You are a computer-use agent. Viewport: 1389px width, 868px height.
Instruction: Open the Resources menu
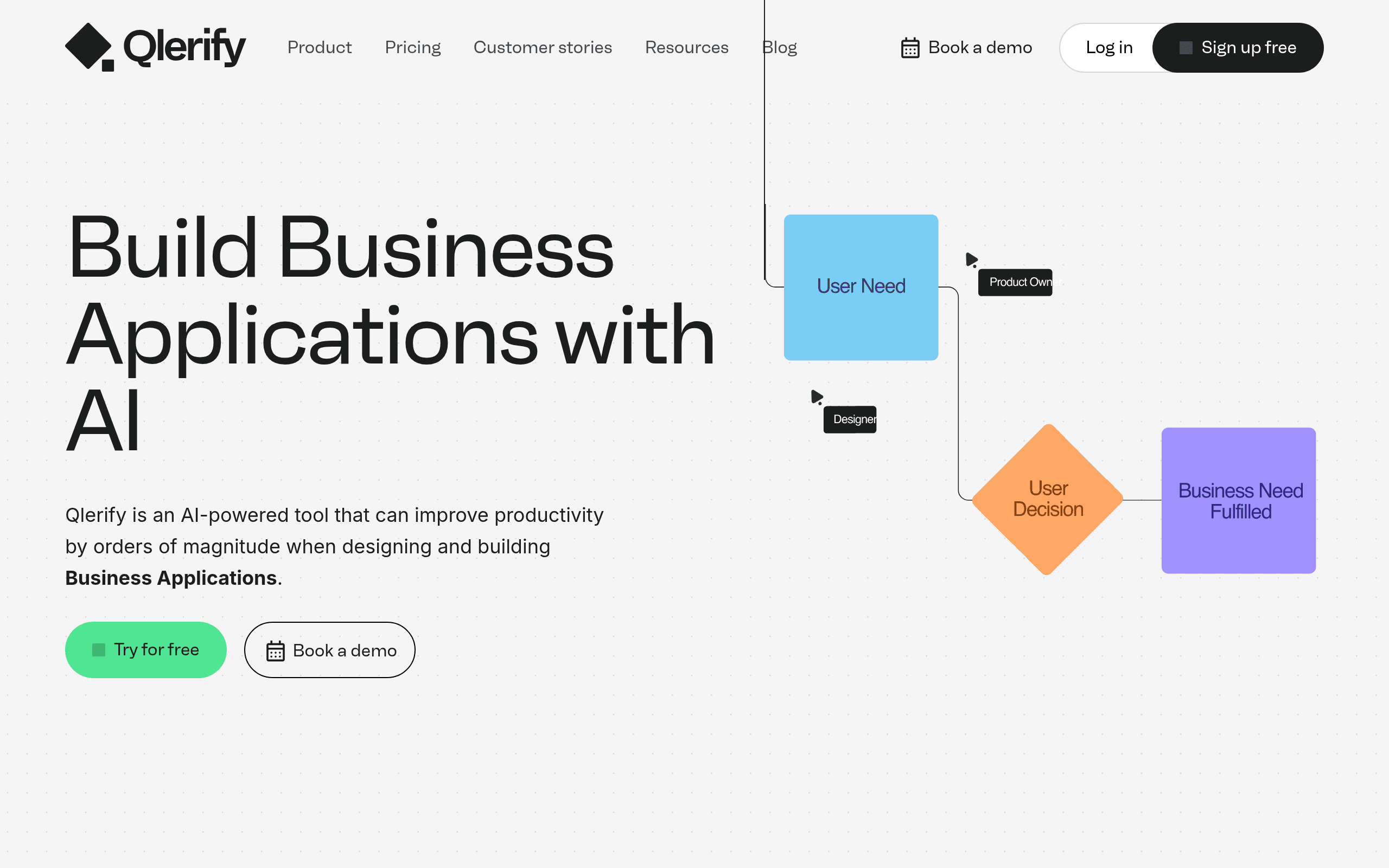[686, 48]
